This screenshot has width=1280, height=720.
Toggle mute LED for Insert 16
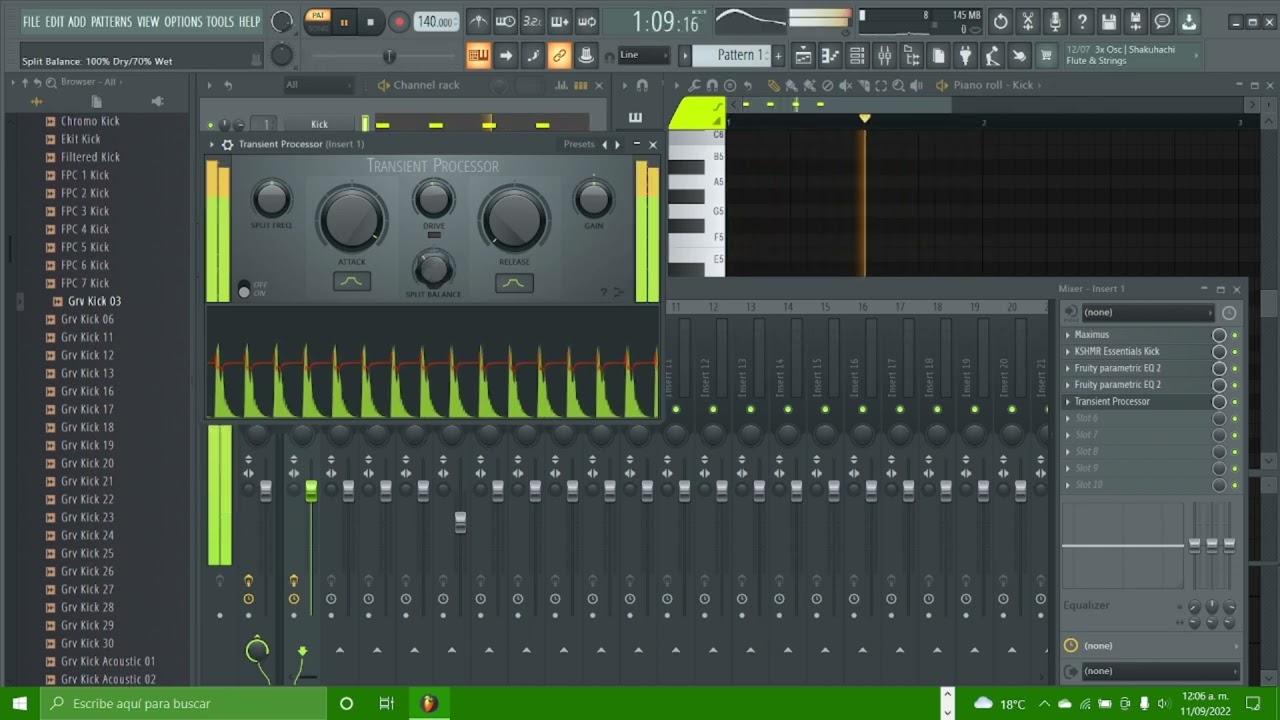(862, 409)
